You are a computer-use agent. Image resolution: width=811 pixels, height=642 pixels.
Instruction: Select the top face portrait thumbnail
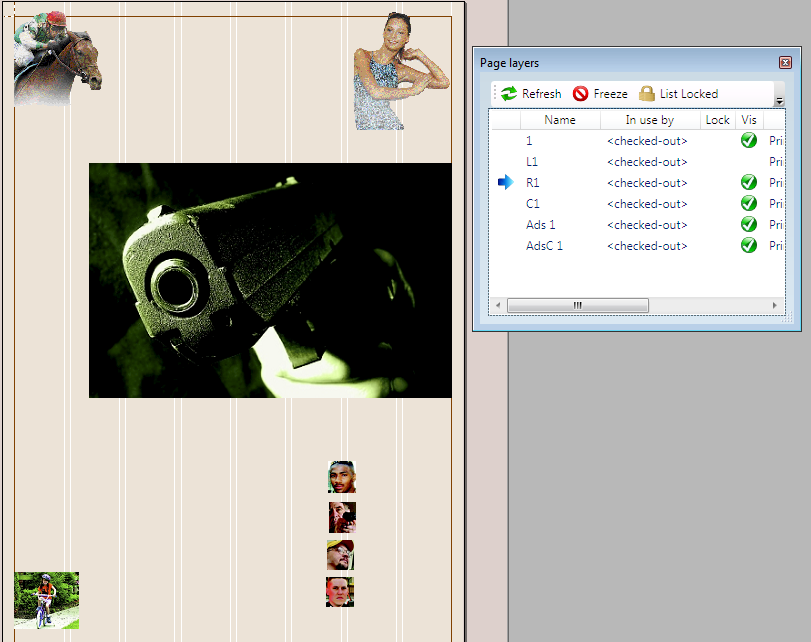[x=342, y=477]
